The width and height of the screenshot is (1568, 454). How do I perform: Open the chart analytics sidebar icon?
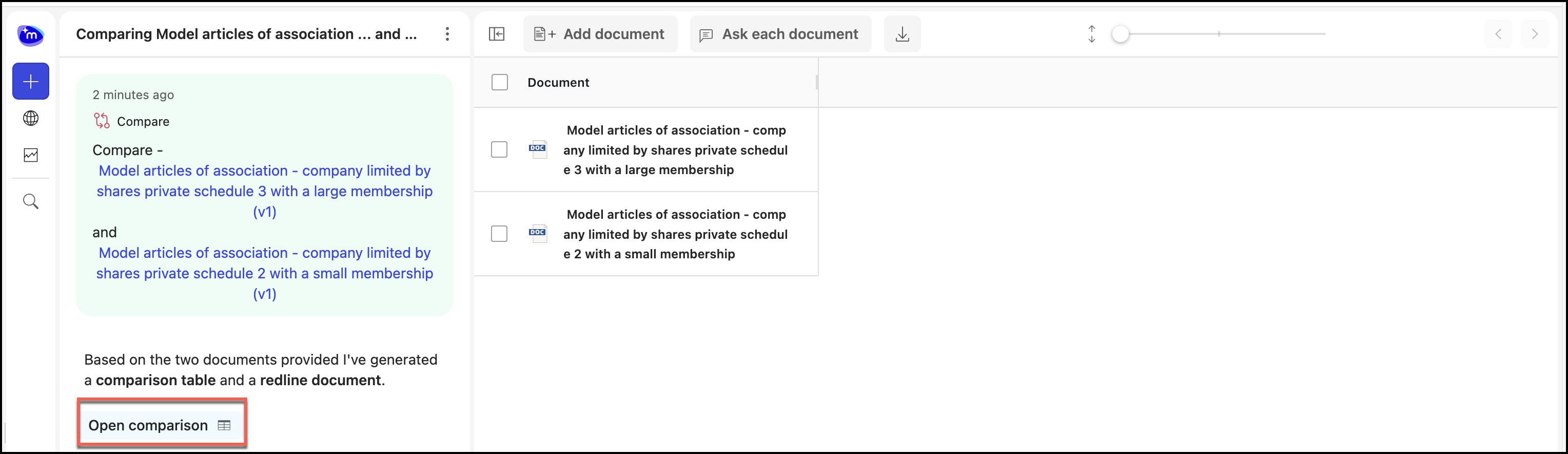[30, 156]
